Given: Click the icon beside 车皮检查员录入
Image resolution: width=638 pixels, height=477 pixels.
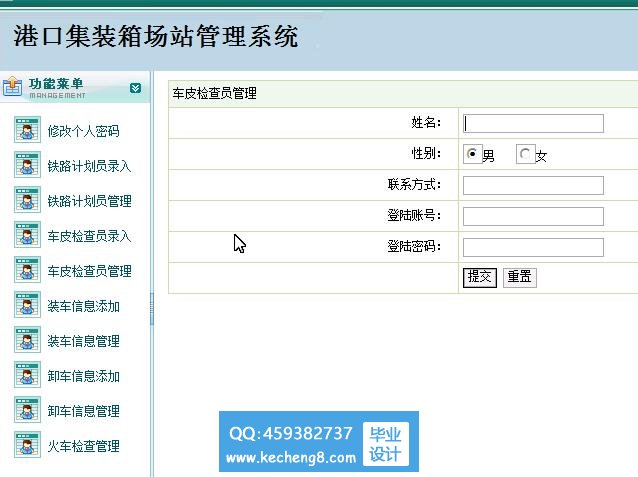Looking at the screenshot, I should [27, 235].
